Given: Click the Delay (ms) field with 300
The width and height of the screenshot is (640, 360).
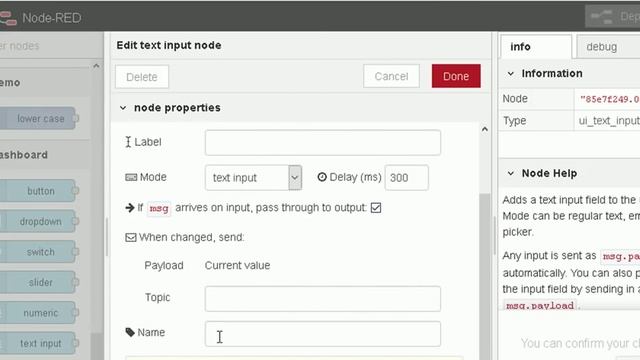Looking at the screenshot, I should tap(407, 178).
